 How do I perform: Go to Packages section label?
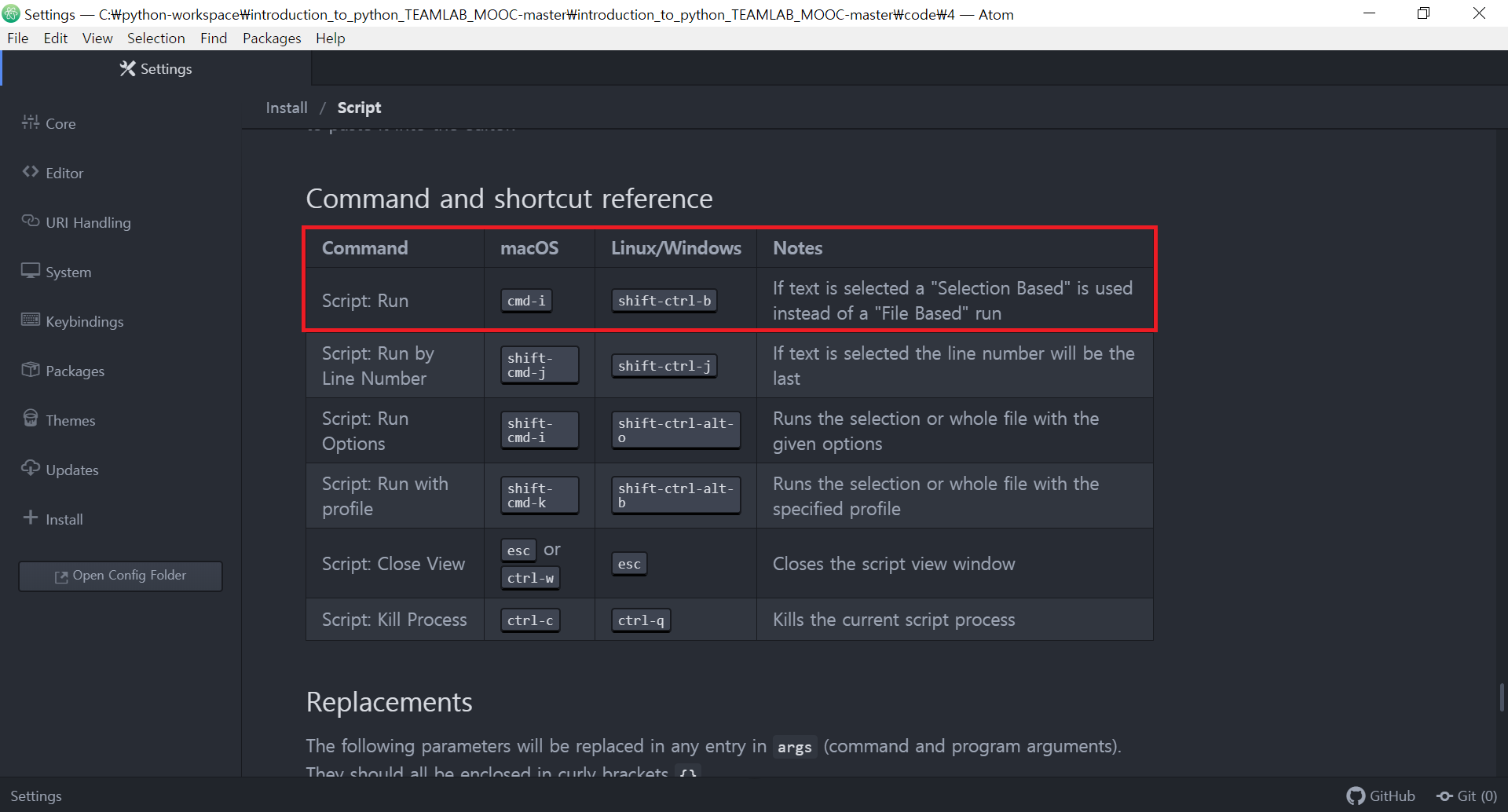(x=75, y=371)
